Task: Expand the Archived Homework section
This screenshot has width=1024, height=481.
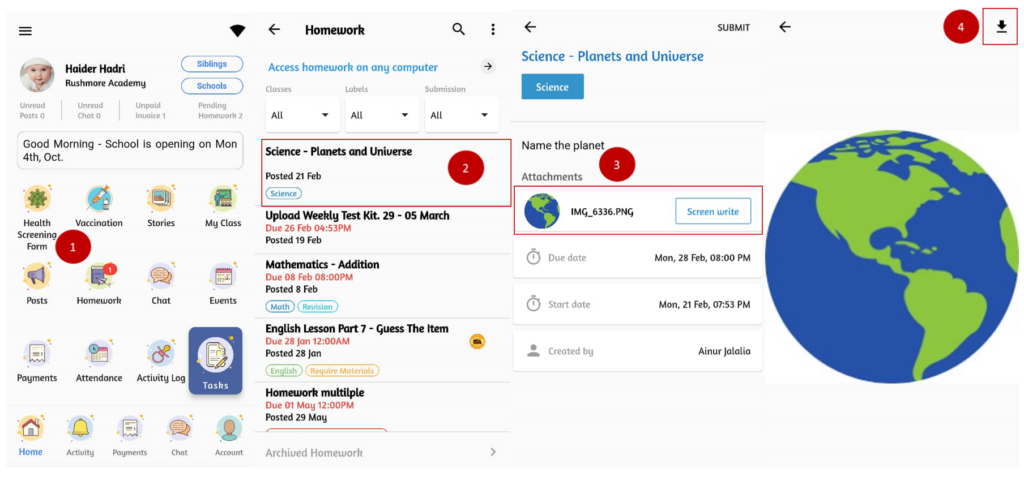Action: 381,453
